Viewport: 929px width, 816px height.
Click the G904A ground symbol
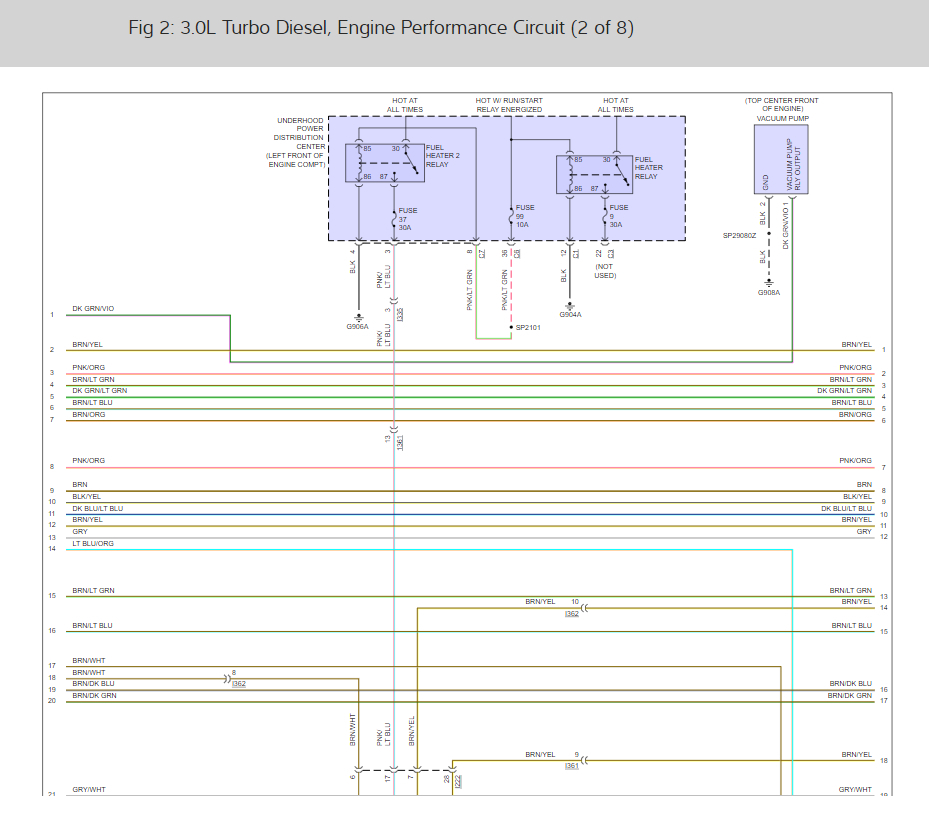(570, 308)
